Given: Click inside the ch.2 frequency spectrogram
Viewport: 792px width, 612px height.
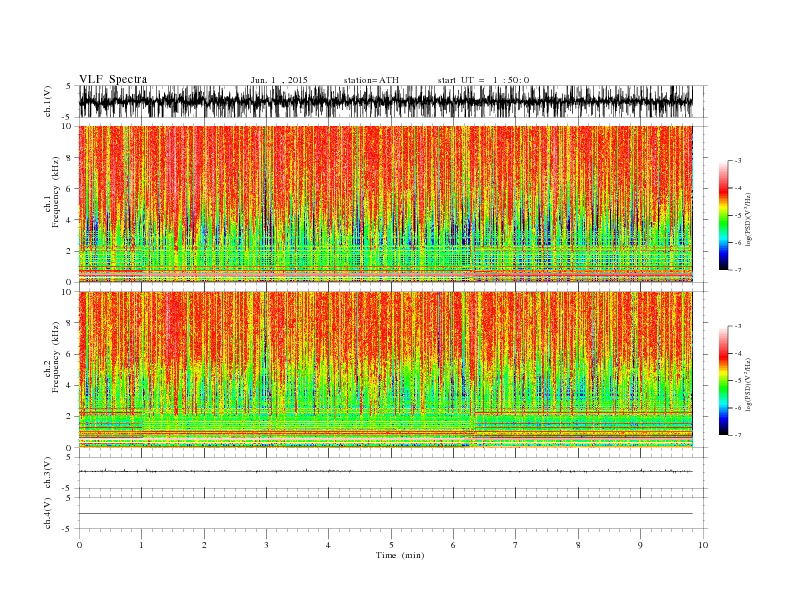Looking at the screenshot, I should pos(385,370).
